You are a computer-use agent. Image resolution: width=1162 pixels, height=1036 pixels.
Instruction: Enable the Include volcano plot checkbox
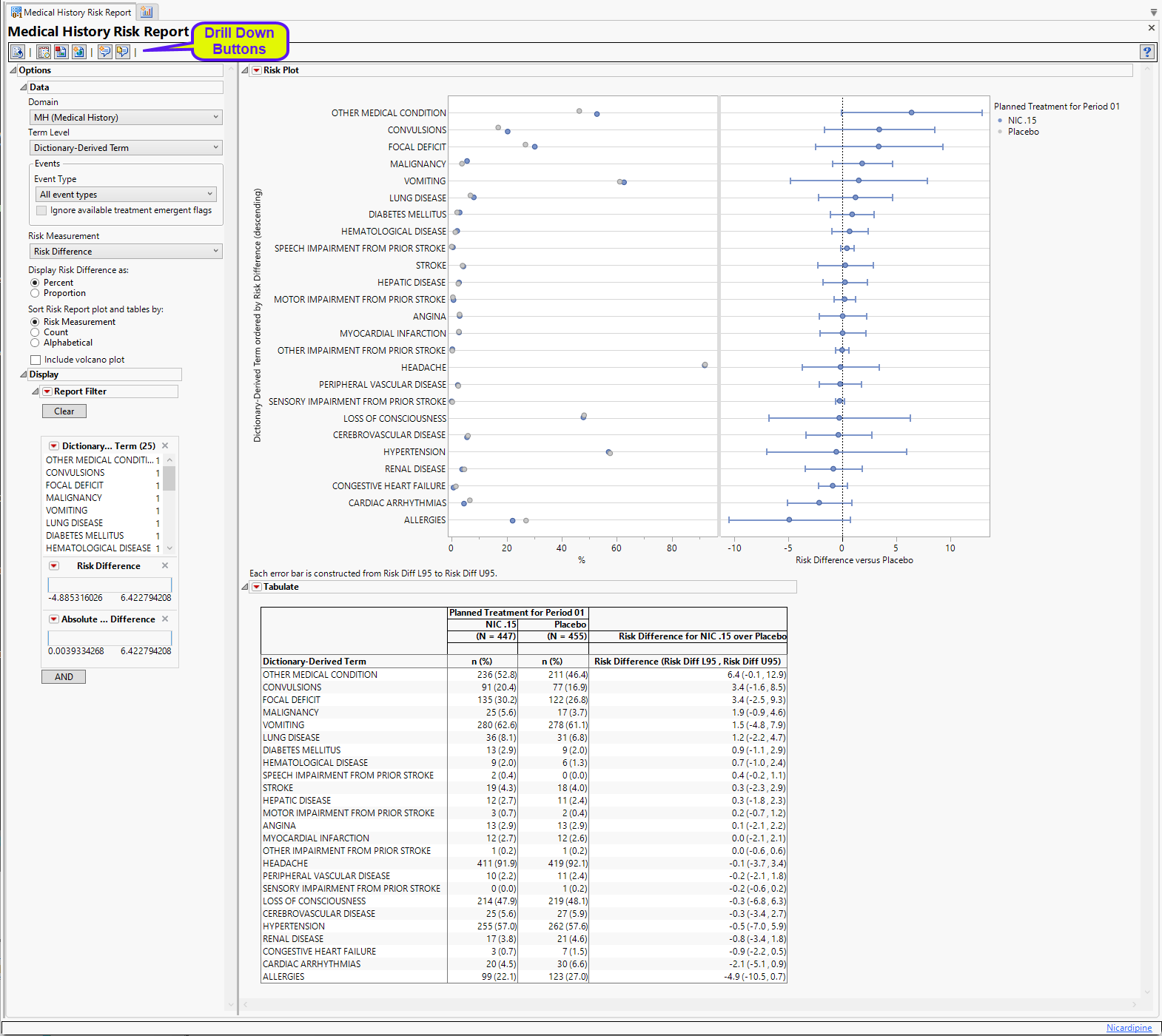[36, 360]
